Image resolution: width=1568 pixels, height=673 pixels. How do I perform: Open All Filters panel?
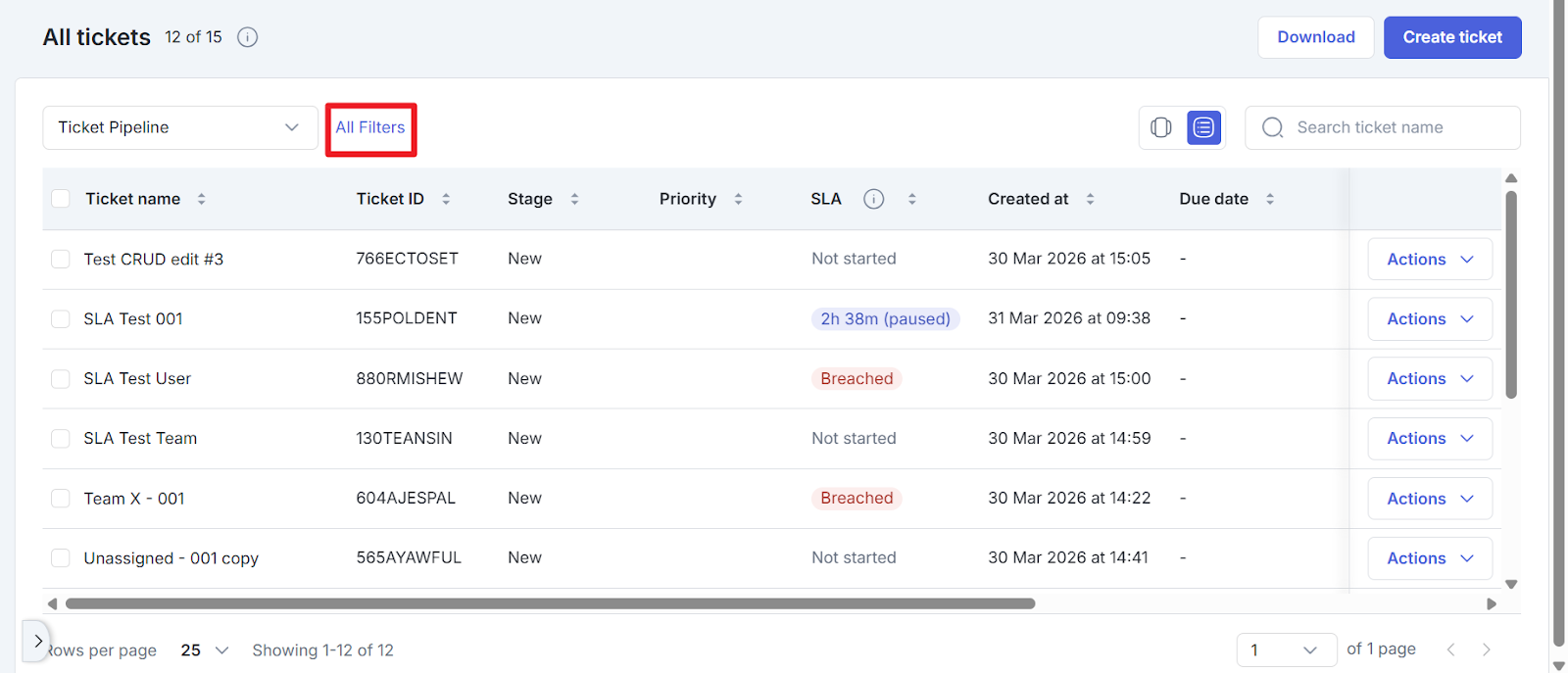coord(370,127)
